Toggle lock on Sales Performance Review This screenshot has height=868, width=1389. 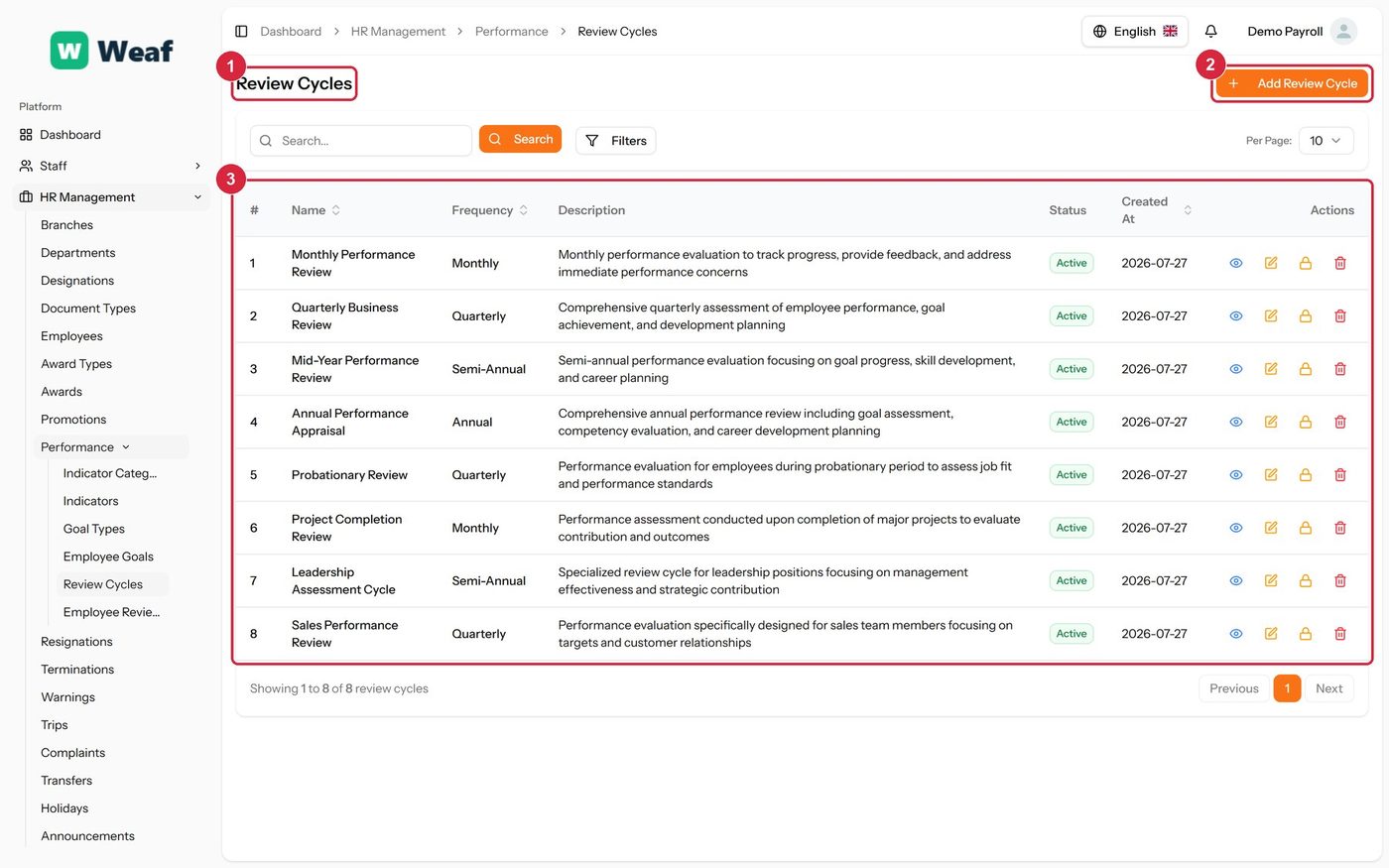click(x=1306, y=634)
